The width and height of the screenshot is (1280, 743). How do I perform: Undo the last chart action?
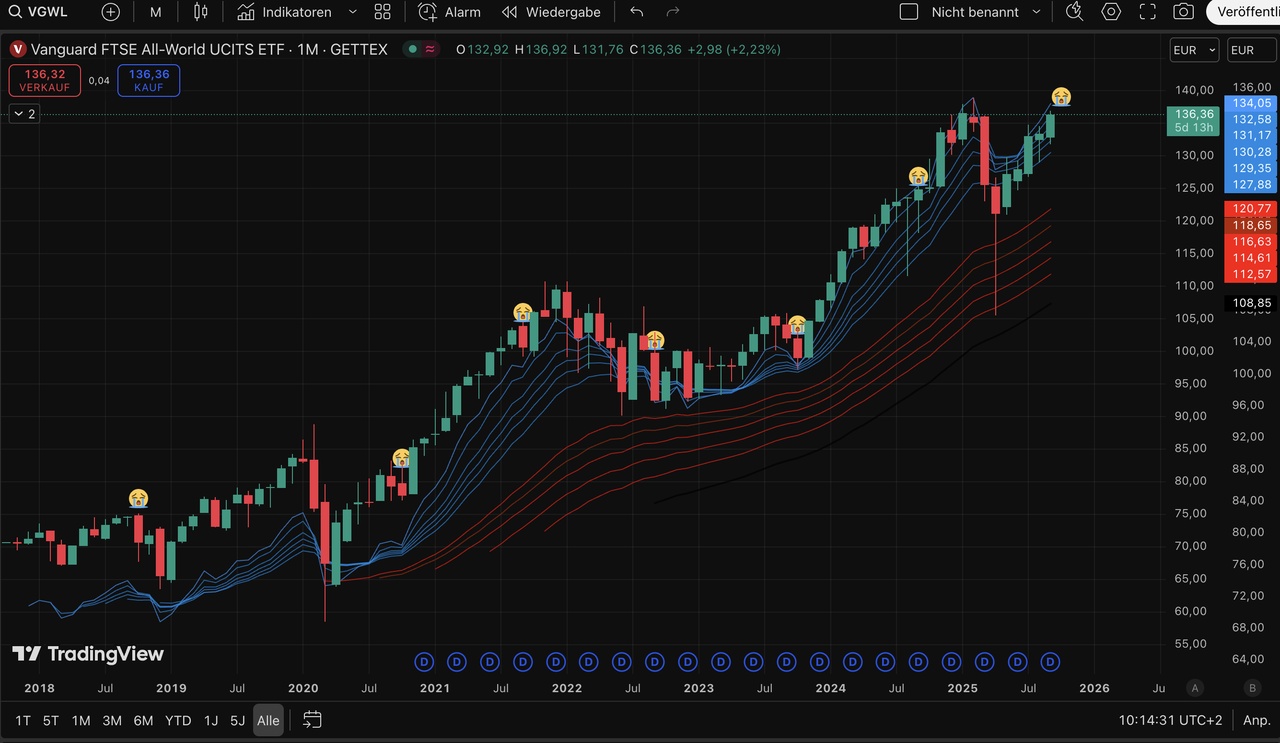pos(637,12)
